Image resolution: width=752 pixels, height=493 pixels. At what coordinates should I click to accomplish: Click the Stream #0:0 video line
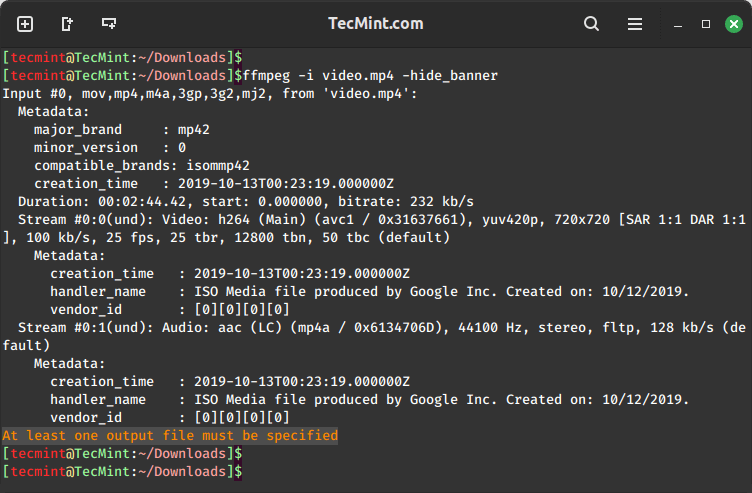pos(374,228)
